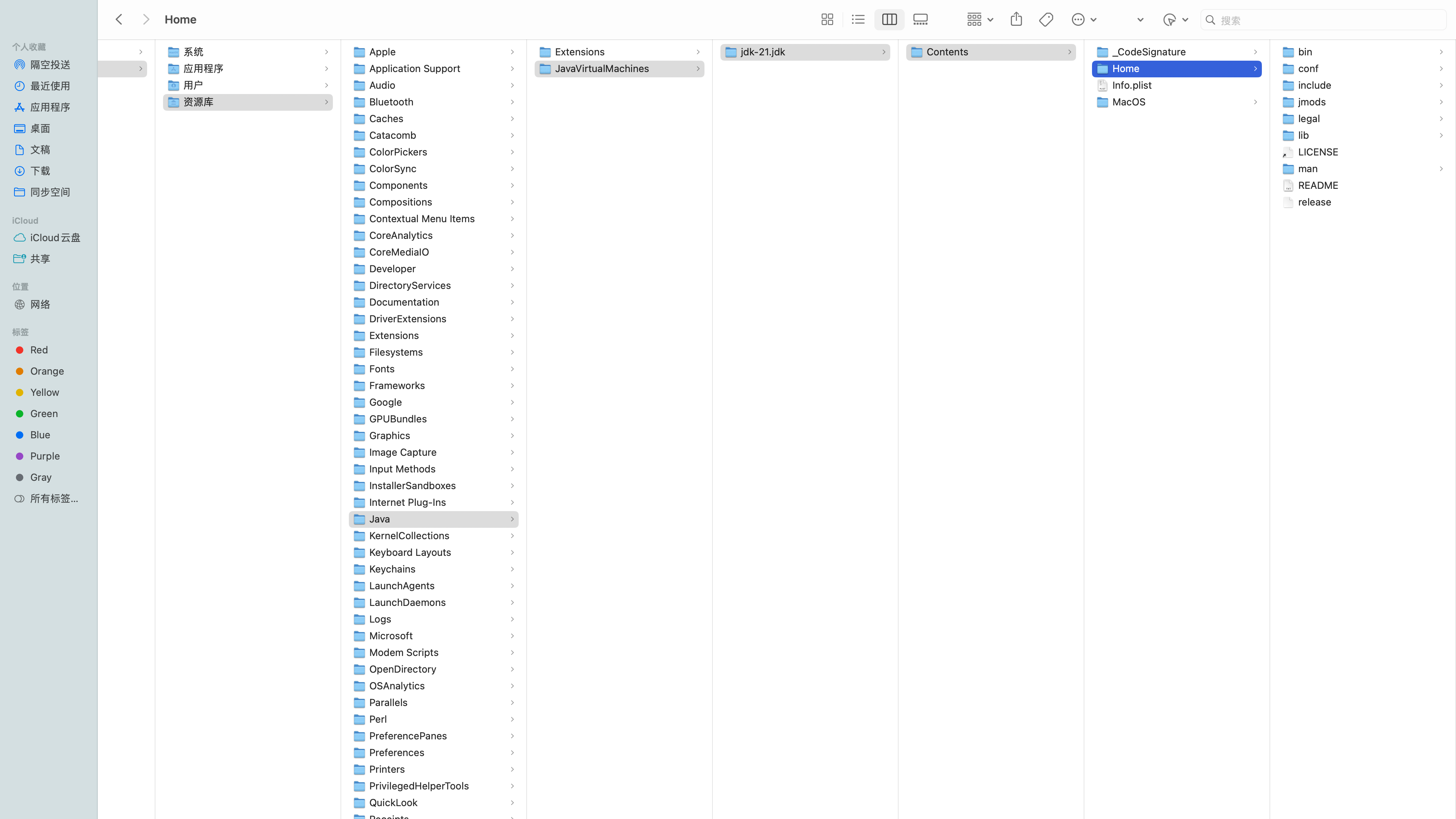Click the tag/label icon in toolbar
Viewport: 1456px width, 819px height.
[x=1046, y=19]
